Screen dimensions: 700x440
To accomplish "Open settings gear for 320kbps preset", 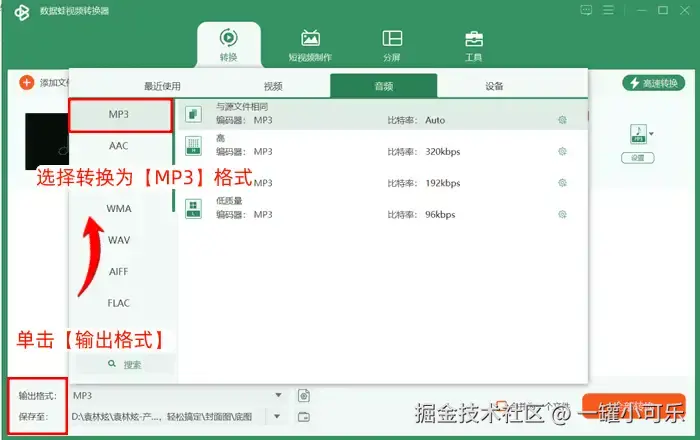I will coord(562,151).
